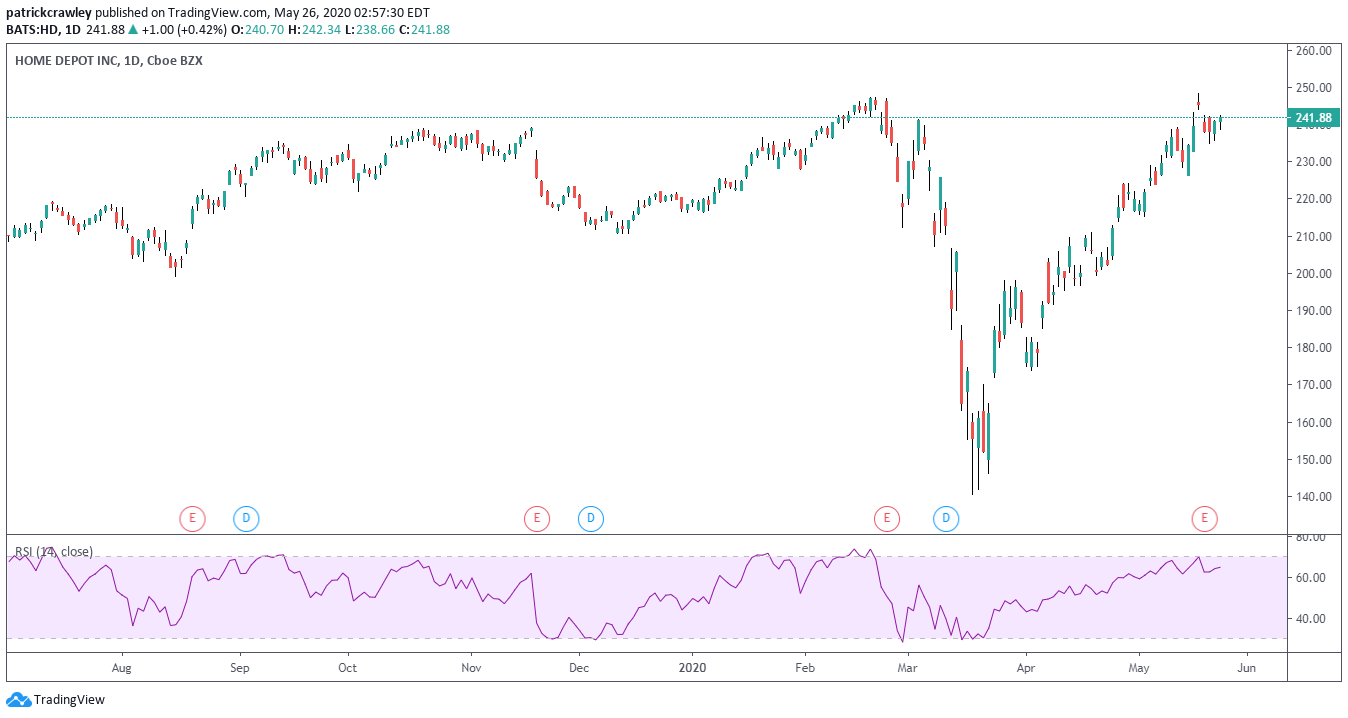Select the RSI (14, close) indicator label
Image resolution: width=1348 pixels, height=718 pixels.
pos(53,551)
